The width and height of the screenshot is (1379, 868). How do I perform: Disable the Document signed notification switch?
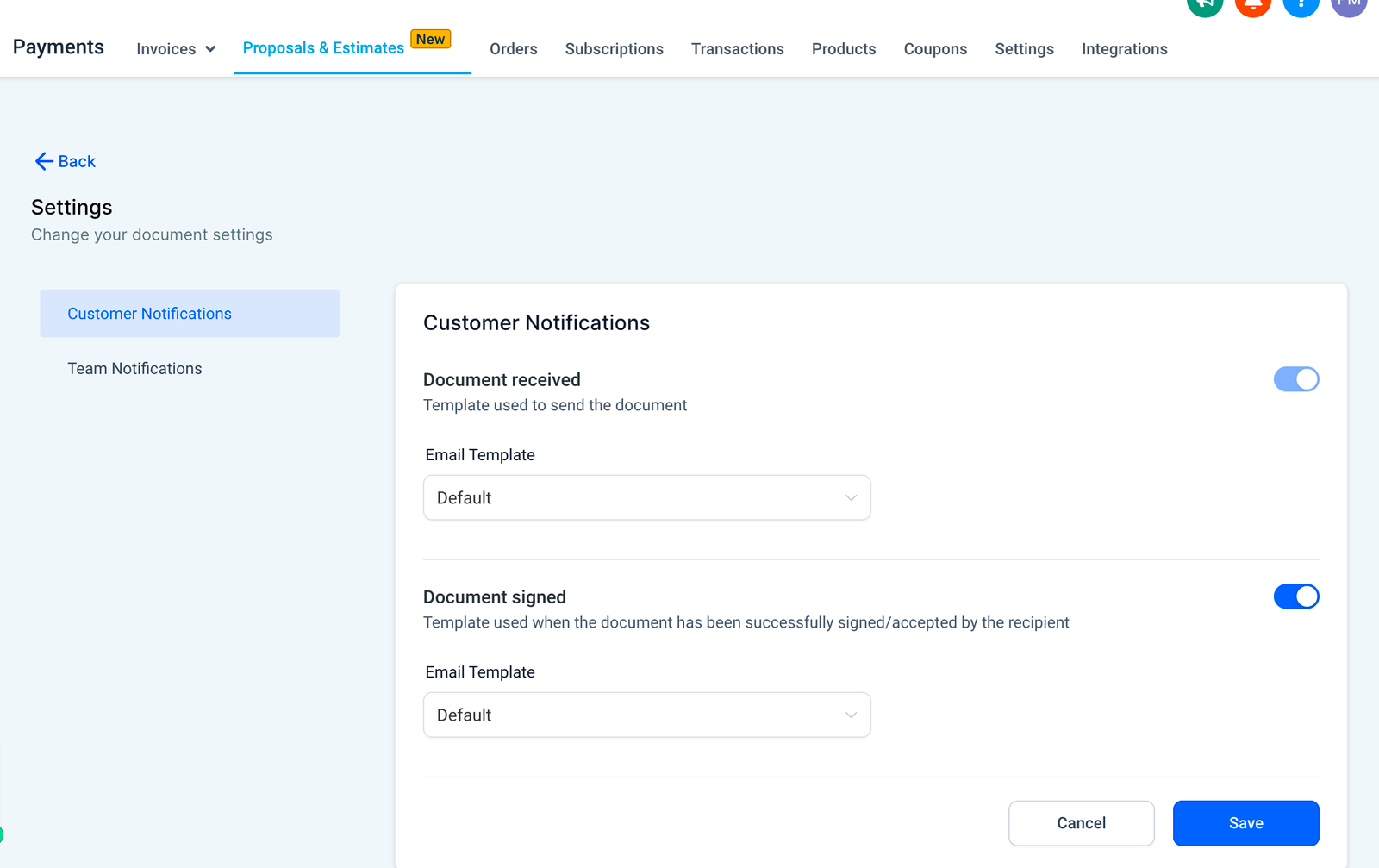pos(1295,596)
